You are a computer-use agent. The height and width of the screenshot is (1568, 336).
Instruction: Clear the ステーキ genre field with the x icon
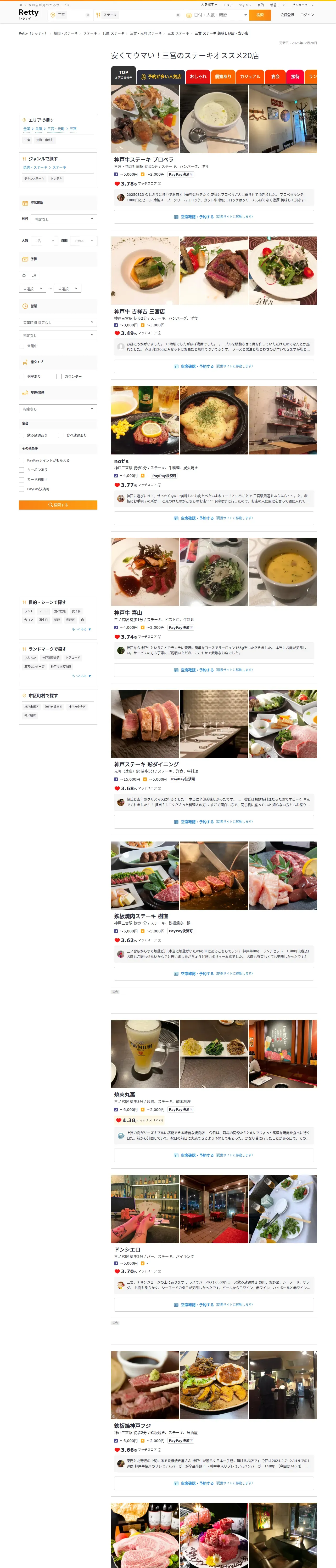point(178,15)
